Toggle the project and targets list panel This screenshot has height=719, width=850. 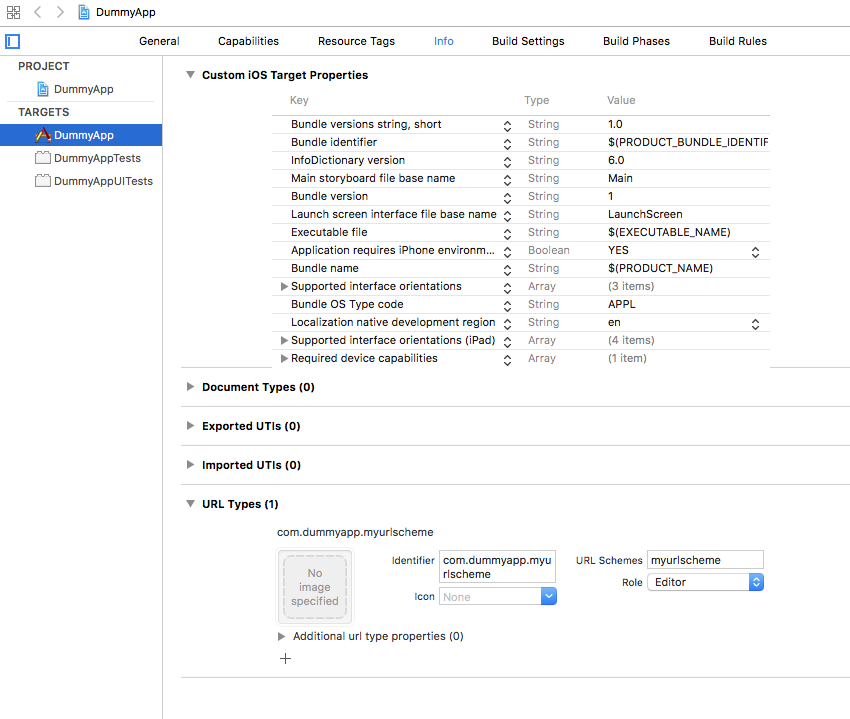pyautogui.click(x=12, y=41)
